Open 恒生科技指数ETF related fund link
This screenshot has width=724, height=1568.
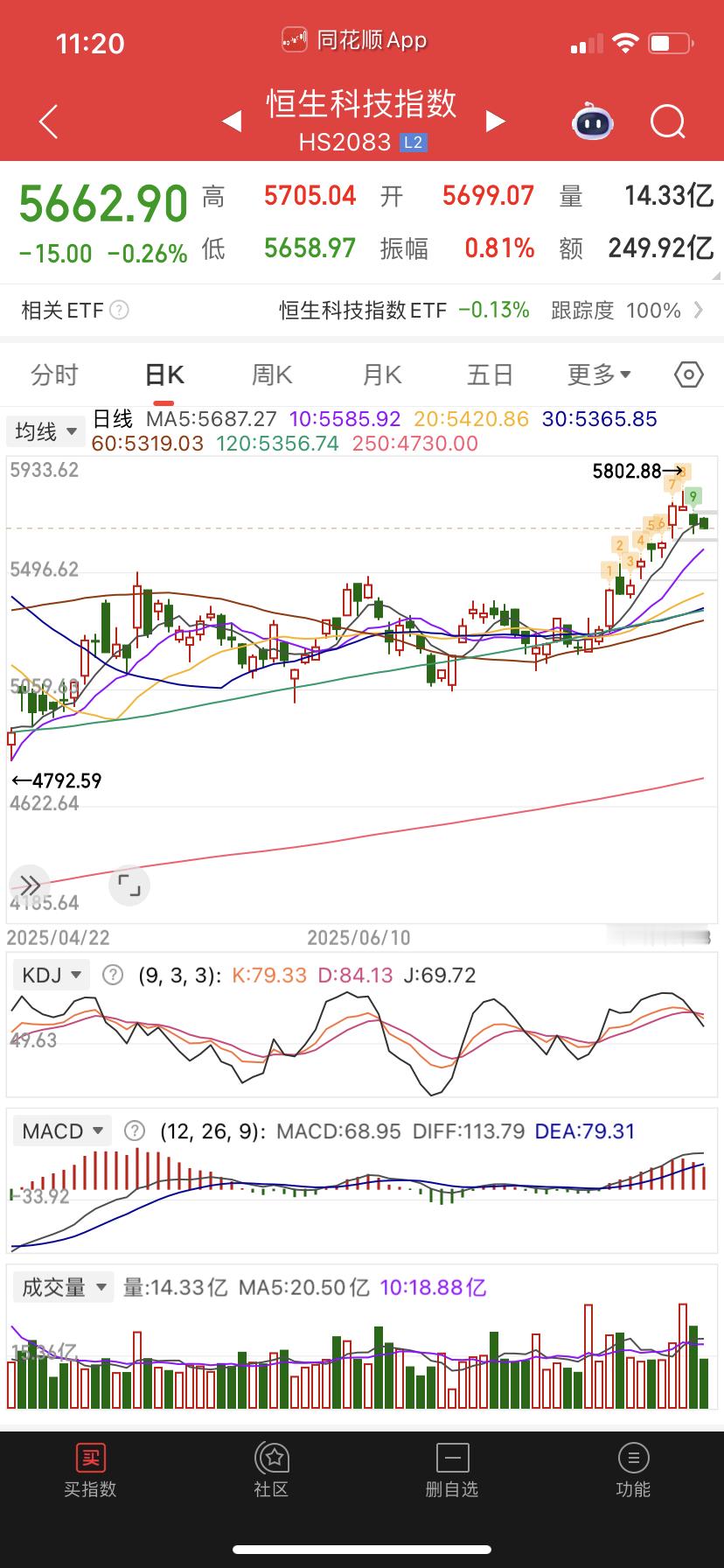click(363, 310)
